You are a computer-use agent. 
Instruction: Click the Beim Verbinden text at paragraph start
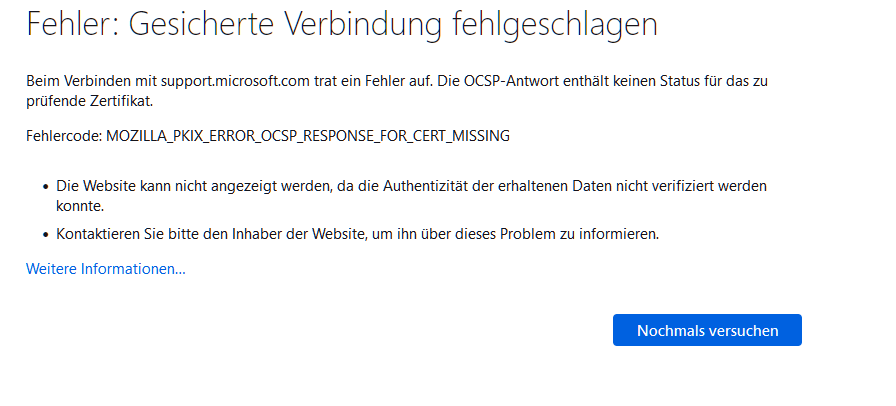[x=71, y=81]
